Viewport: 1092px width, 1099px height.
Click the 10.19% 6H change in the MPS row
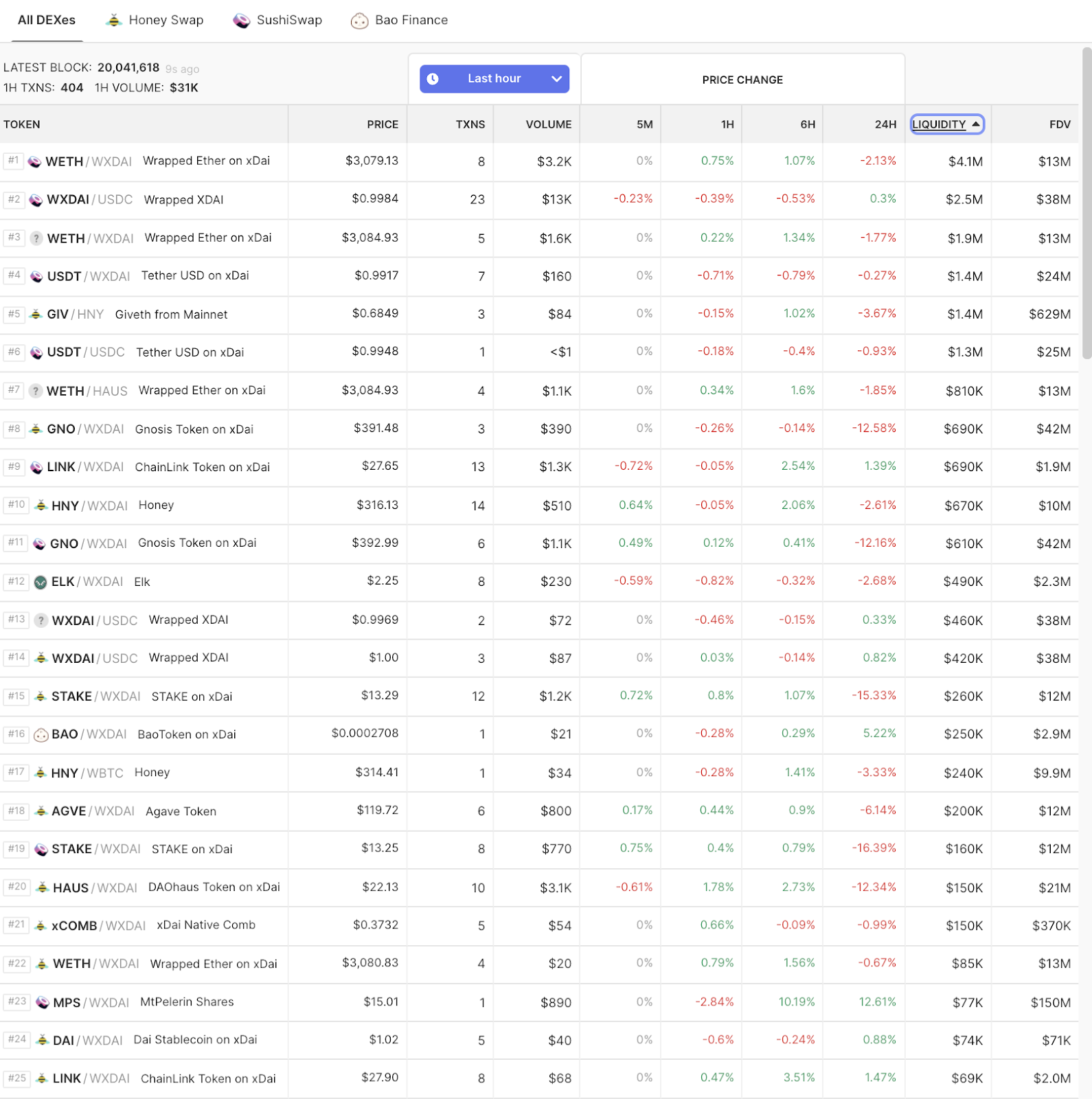[797, 1002]
